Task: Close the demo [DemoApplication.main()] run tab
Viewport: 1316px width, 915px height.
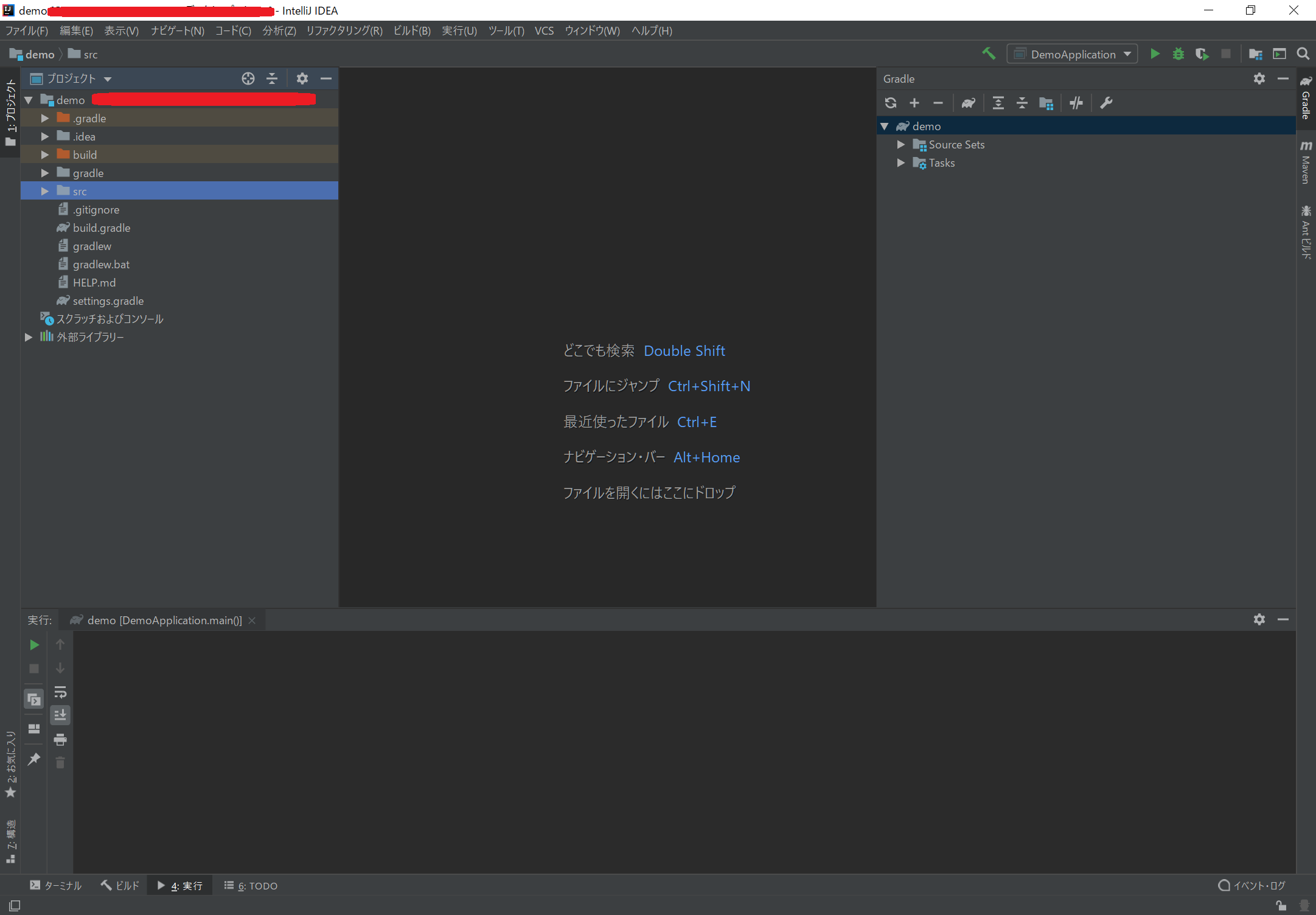Action: coord(252,620)
